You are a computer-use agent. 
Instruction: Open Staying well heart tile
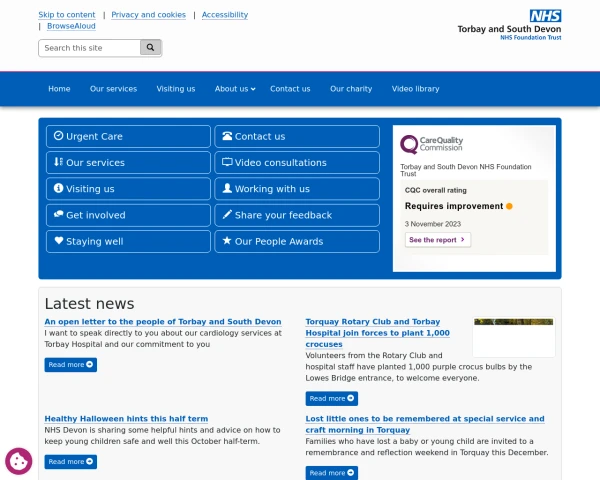(128, 241)
